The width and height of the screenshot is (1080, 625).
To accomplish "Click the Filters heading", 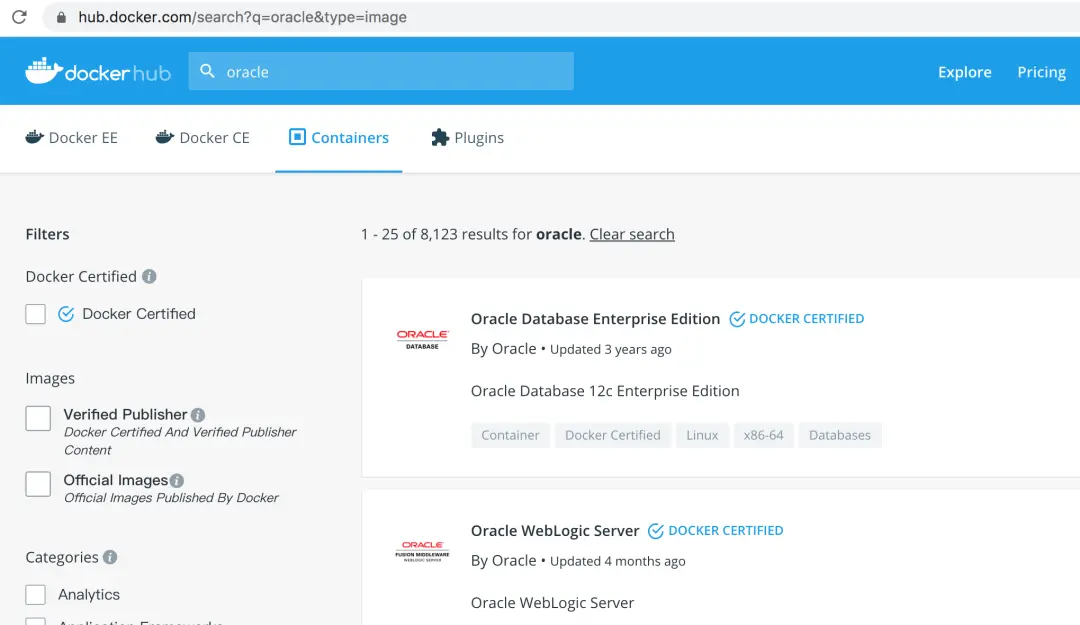I will tap(48, 234).
